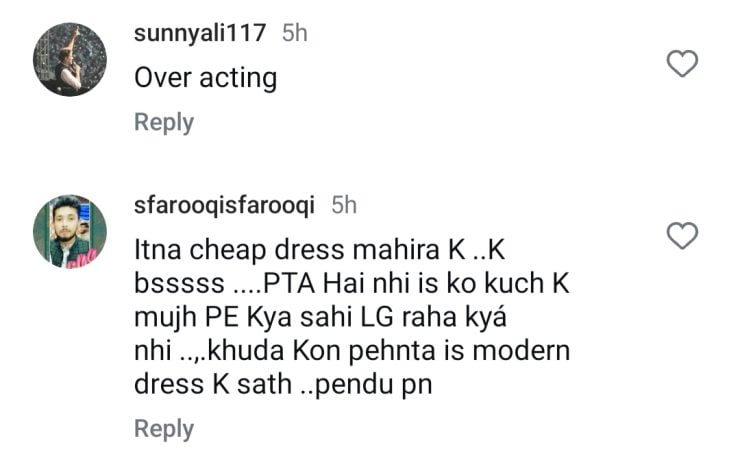740x454 pixels.
Task: Click the line starting with "bsssss ....PTA Hai"
Action: tap(351, 283)
